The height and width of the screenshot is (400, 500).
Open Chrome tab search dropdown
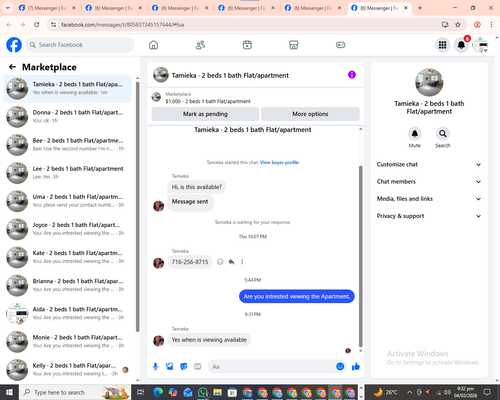click(8, 8)
